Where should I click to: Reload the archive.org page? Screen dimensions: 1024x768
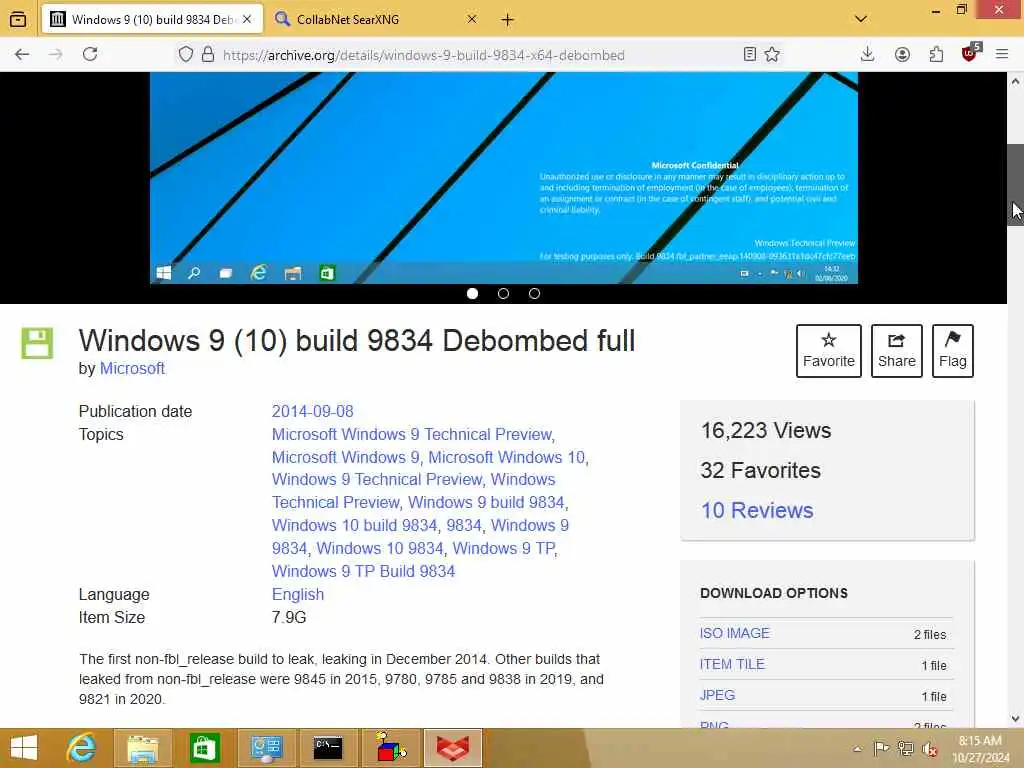(x=90, y=54)
